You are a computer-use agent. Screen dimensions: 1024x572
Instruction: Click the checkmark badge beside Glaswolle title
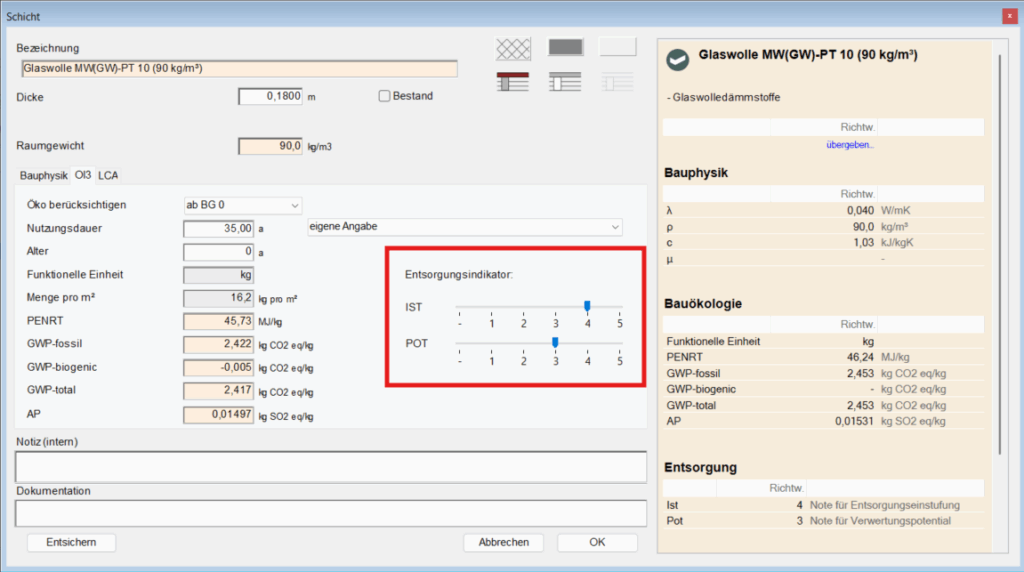coord(678,59)
